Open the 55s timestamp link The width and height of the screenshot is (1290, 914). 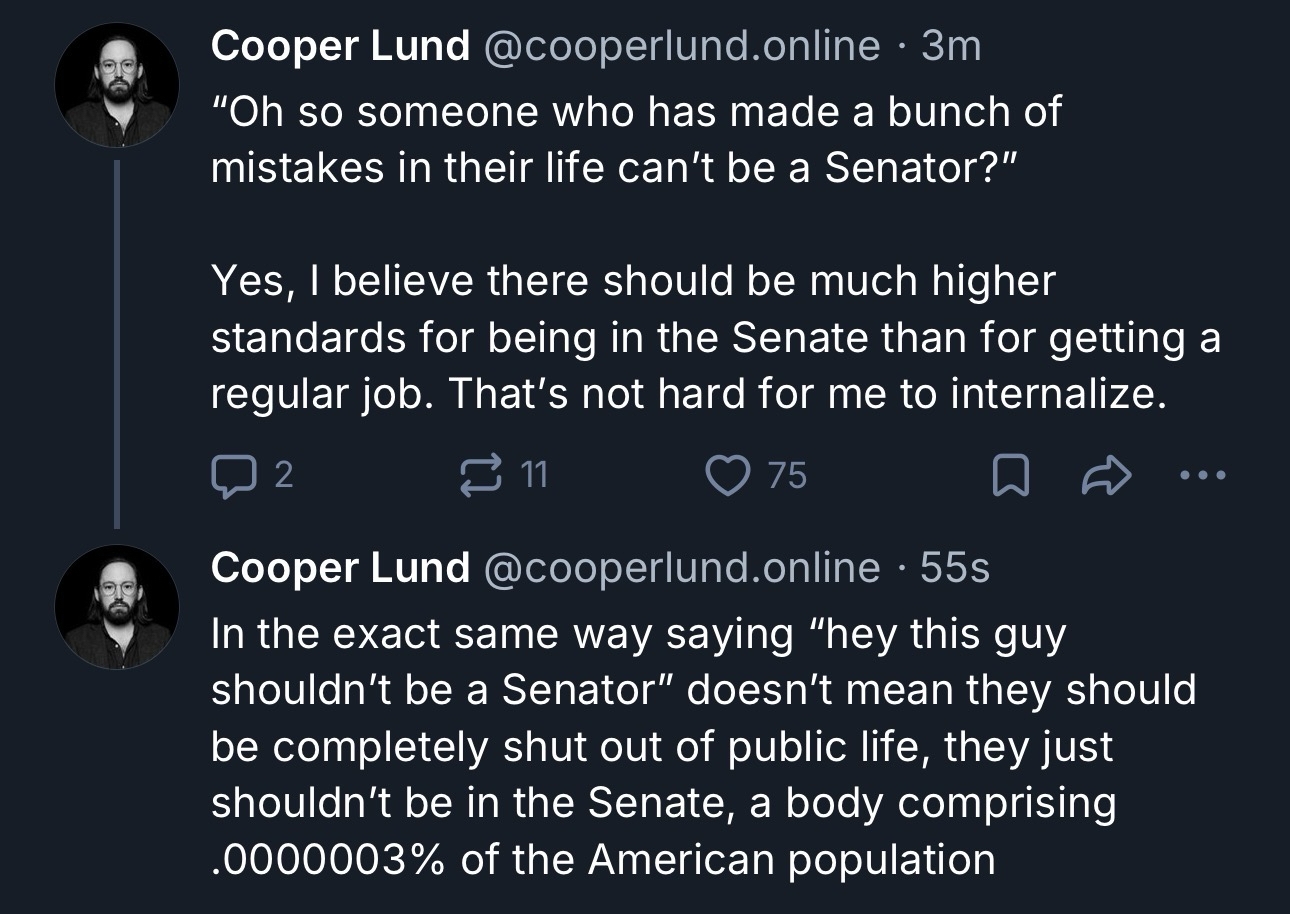tap(955, 568)
